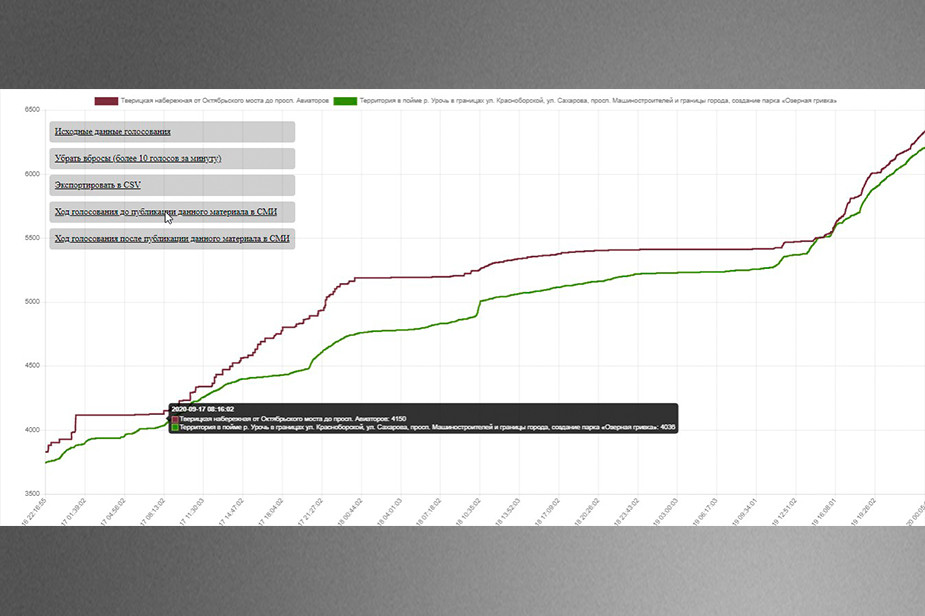Click the dark red legend color box
Viewport: 925px width, 616px height.
coord(106,101)
